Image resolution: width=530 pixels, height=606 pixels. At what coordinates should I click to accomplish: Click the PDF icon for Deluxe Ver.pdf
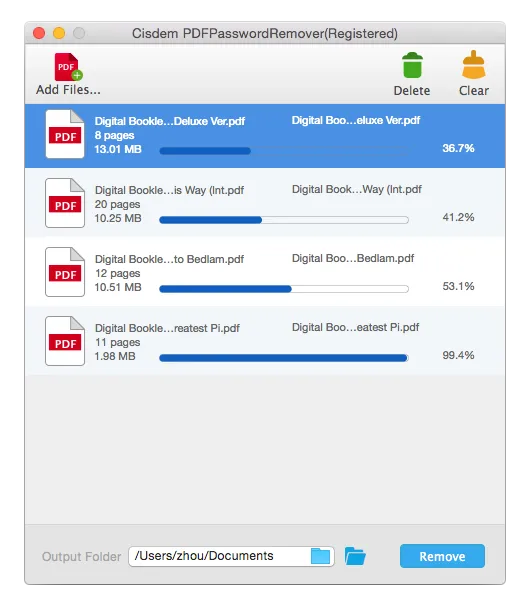click(65, 134)
